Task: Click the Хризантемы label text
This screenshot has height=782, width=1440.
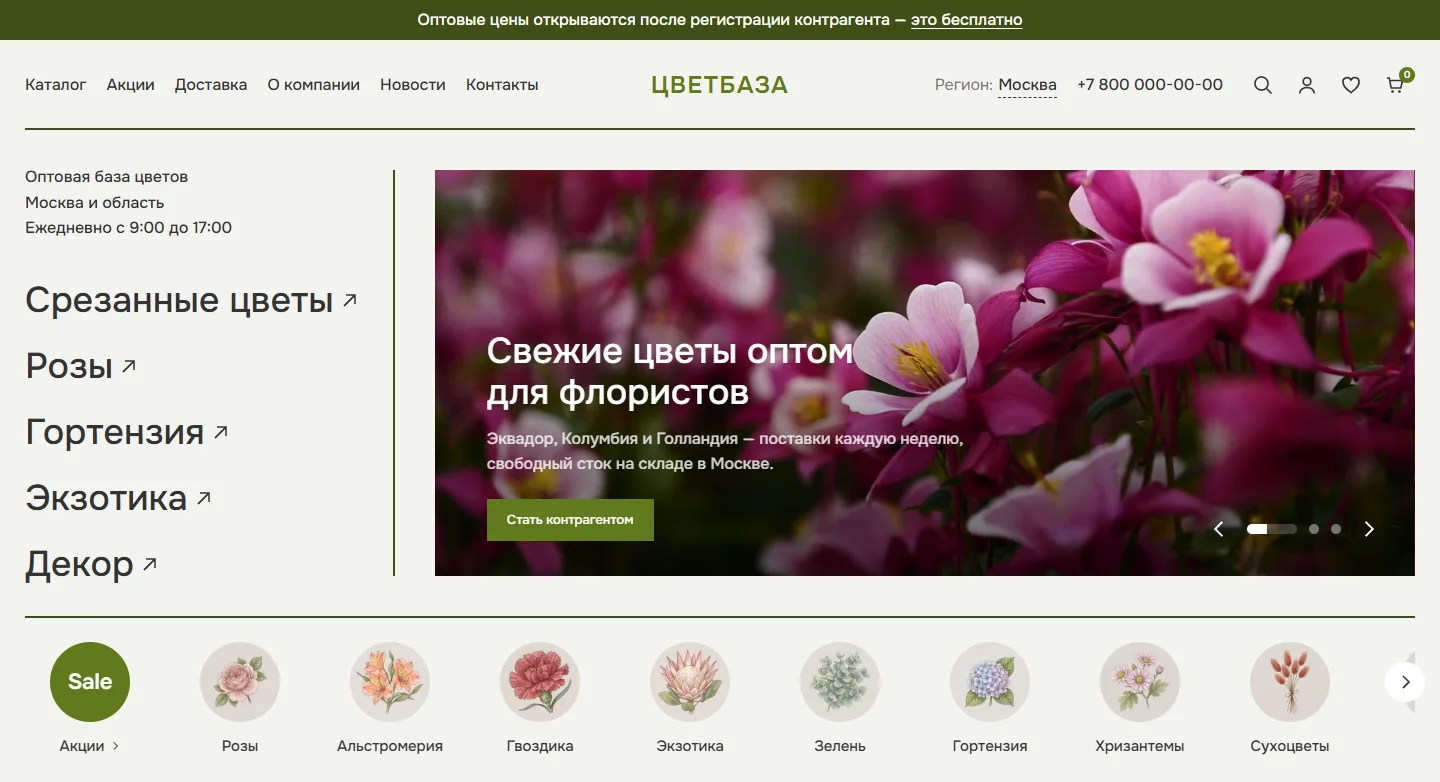Action: pos(1140,746)
